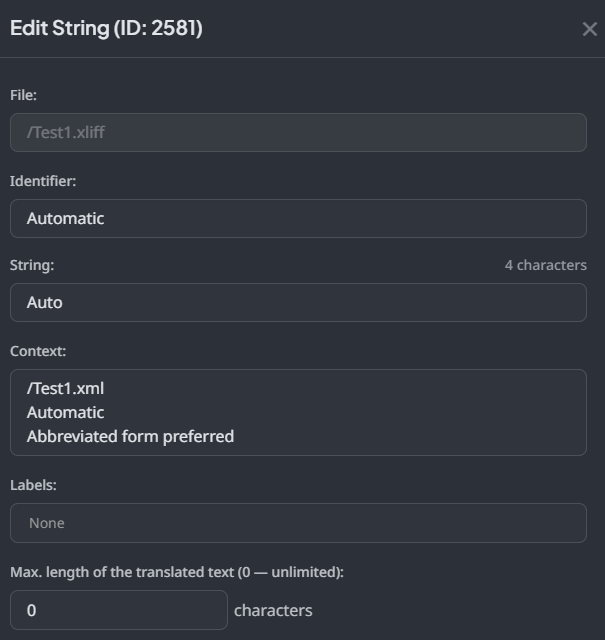Focus the Identifier field containing Automatic
Viewport: 605px width, 640px height.
(298, 218)
